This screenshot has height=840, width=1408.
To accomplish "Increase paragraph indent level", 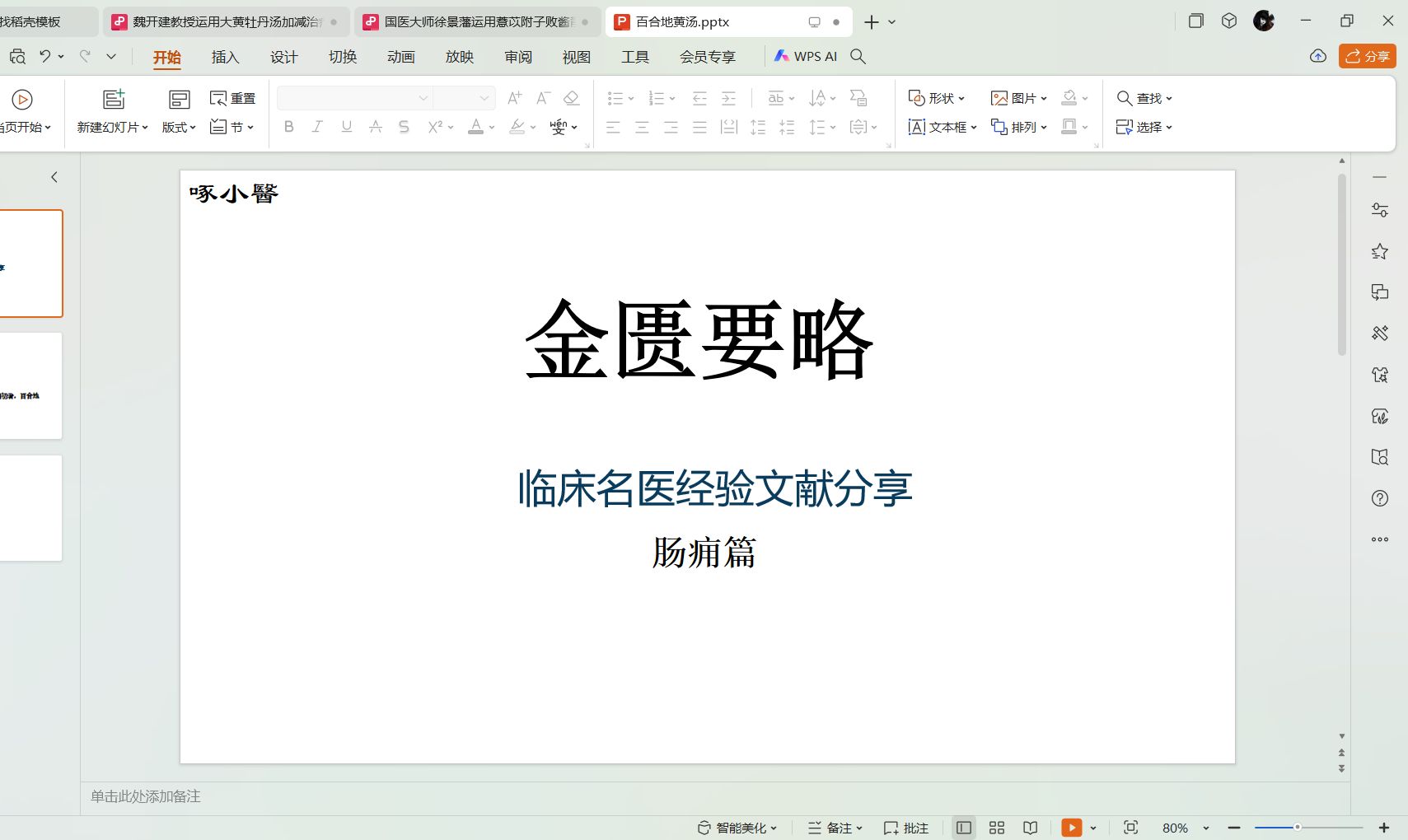I will tap(728, 98).
